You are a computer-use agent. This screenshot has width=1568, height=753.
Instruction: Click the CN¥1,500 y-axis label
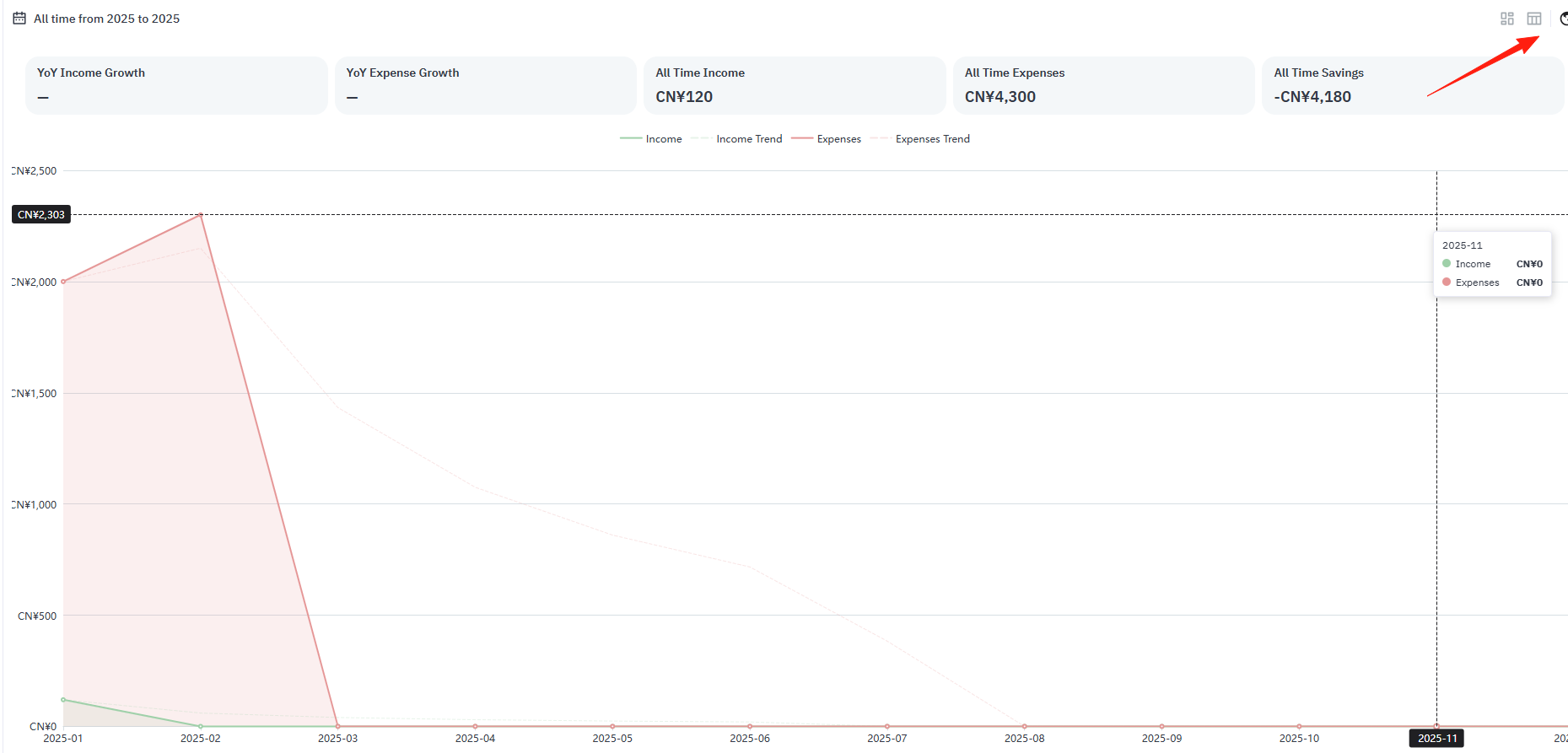35,394
